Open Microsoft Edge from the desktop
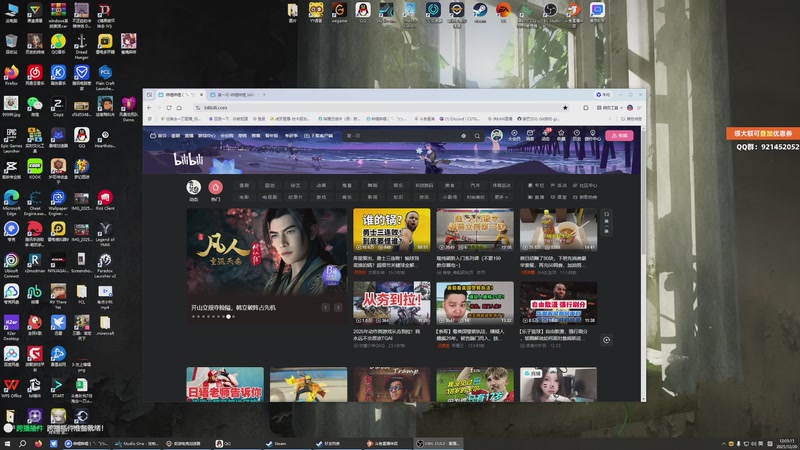This screenshot has height=450, width=800. tap(11, 202)
